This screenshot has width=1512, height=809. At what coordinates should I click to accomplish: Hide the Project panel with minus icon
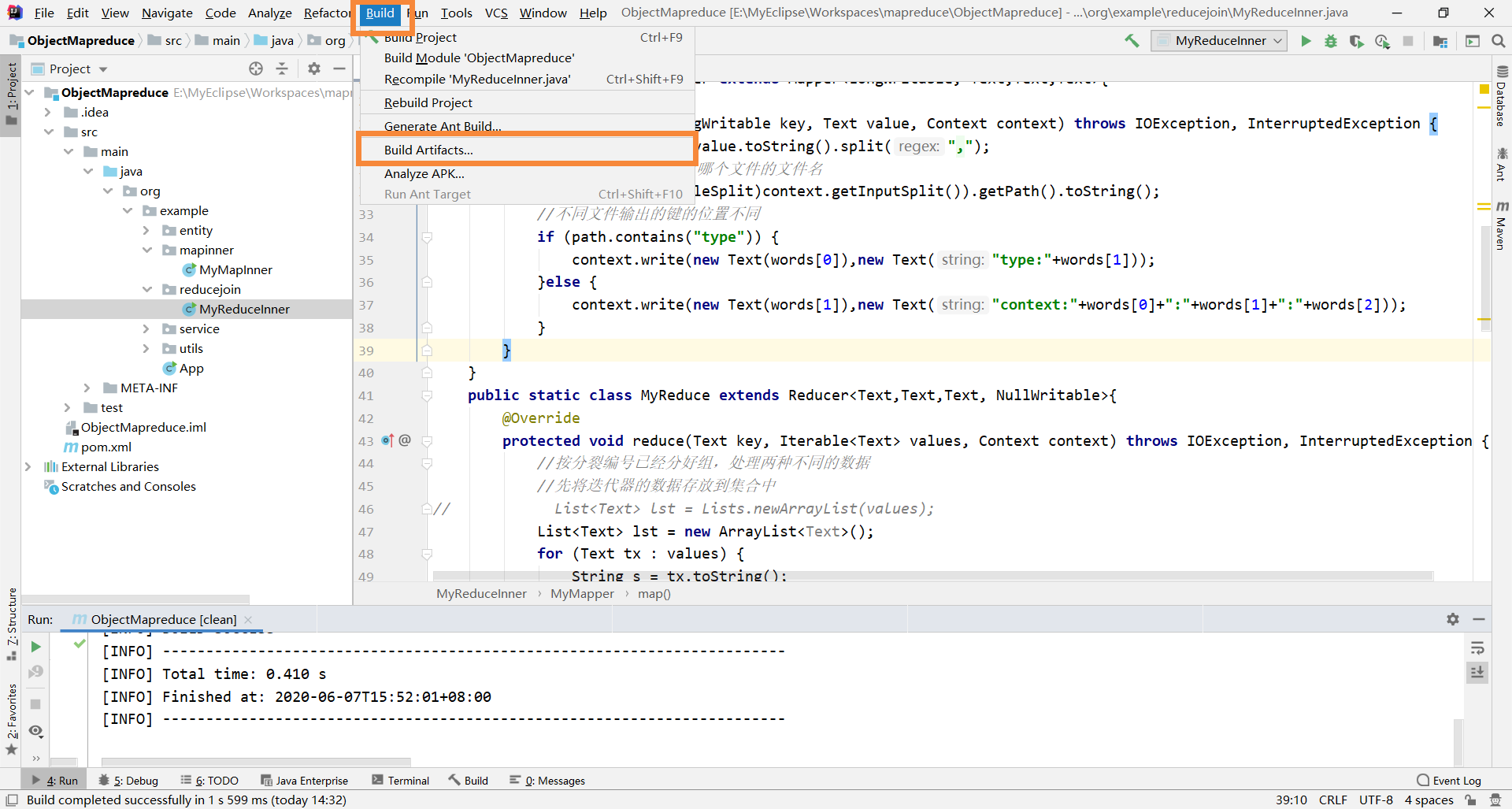point(339,69)
